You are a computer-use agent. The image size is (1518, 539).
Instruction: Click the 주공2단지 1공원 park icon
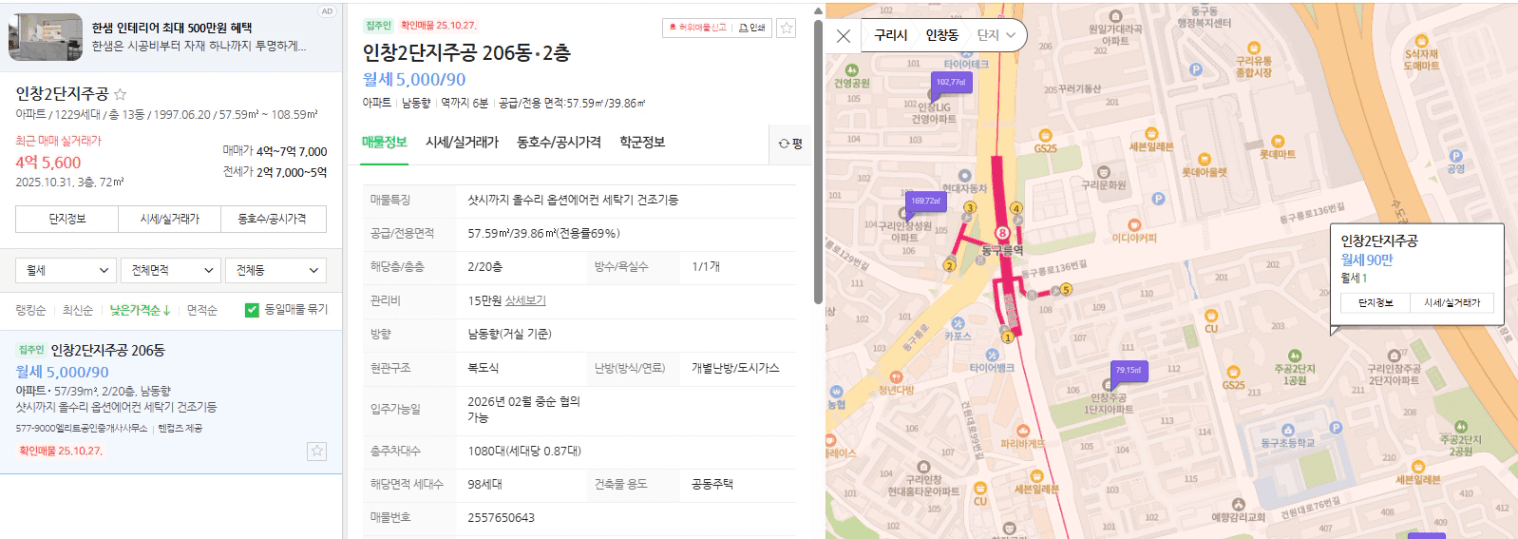click(x=1294, y=355)
